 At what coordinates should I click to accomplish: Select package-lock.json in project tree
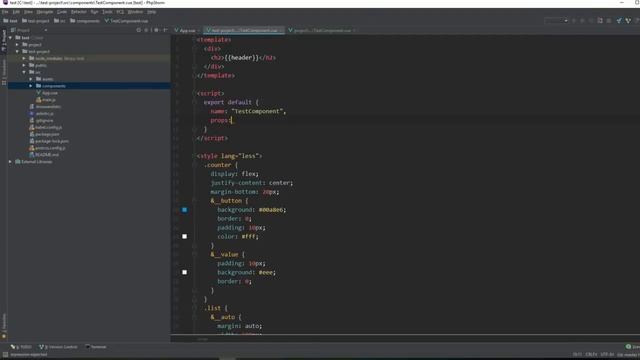pos(49,141)
